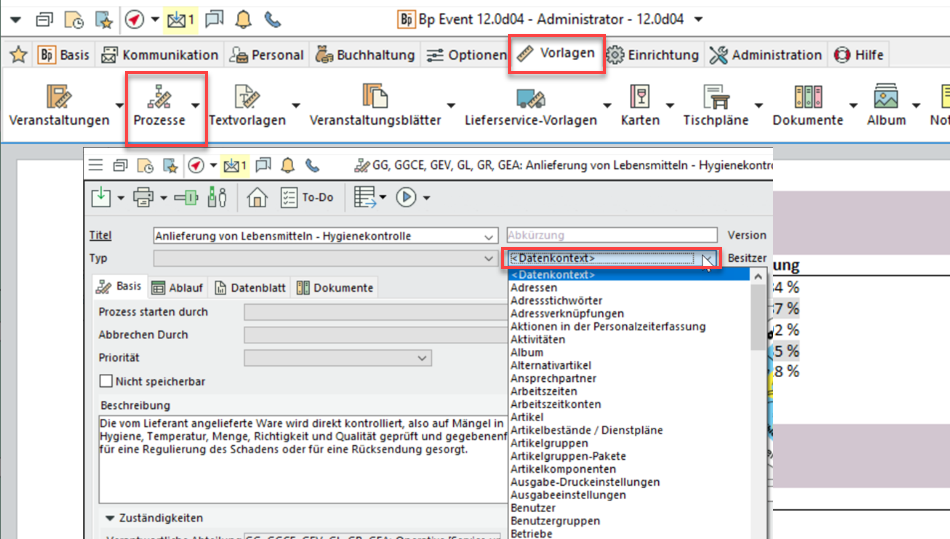This screenshot has width=950, height=539.
Task: Click the Tischpläne icon
Action: 716,97
